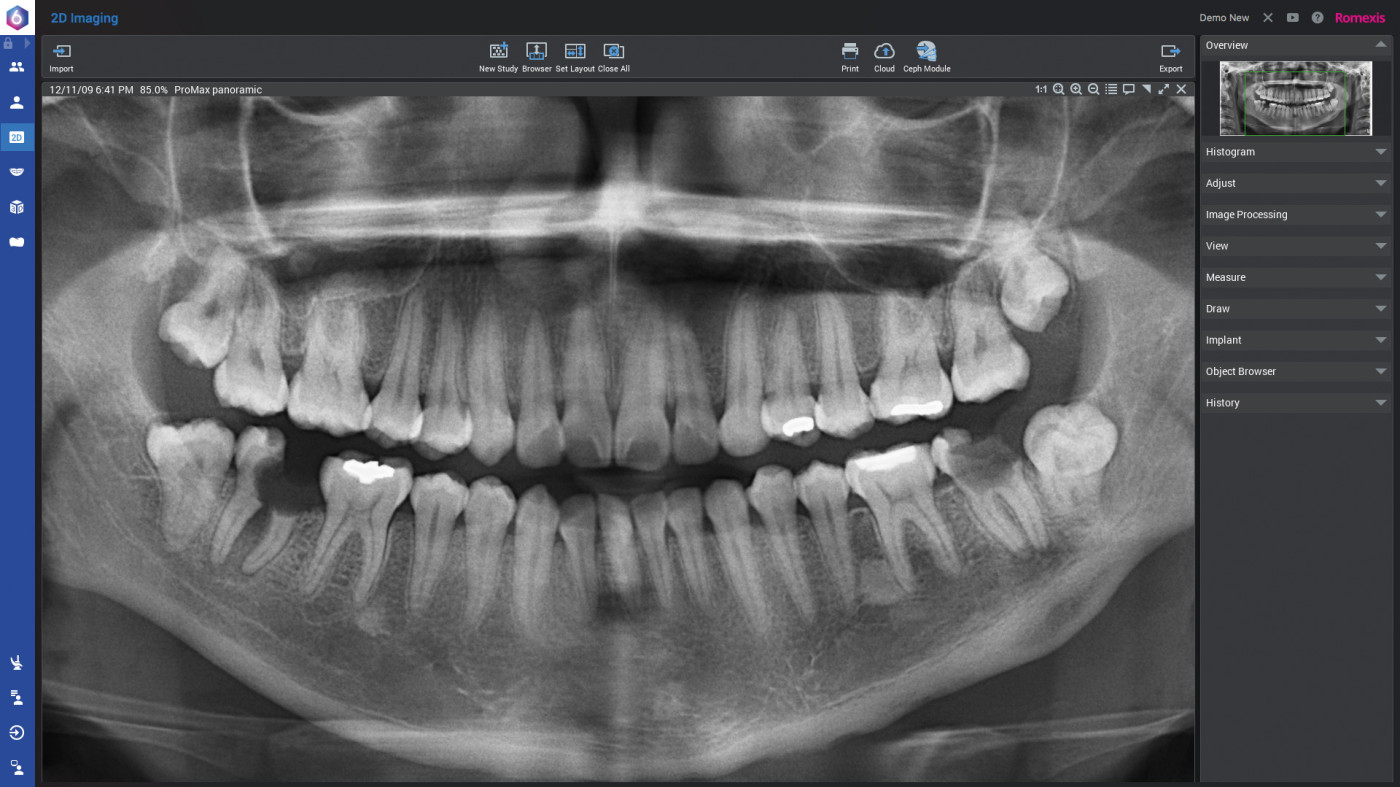Expand the Image Processing panel
The height and width of the screenshot is (787, 1400).
1295,215
